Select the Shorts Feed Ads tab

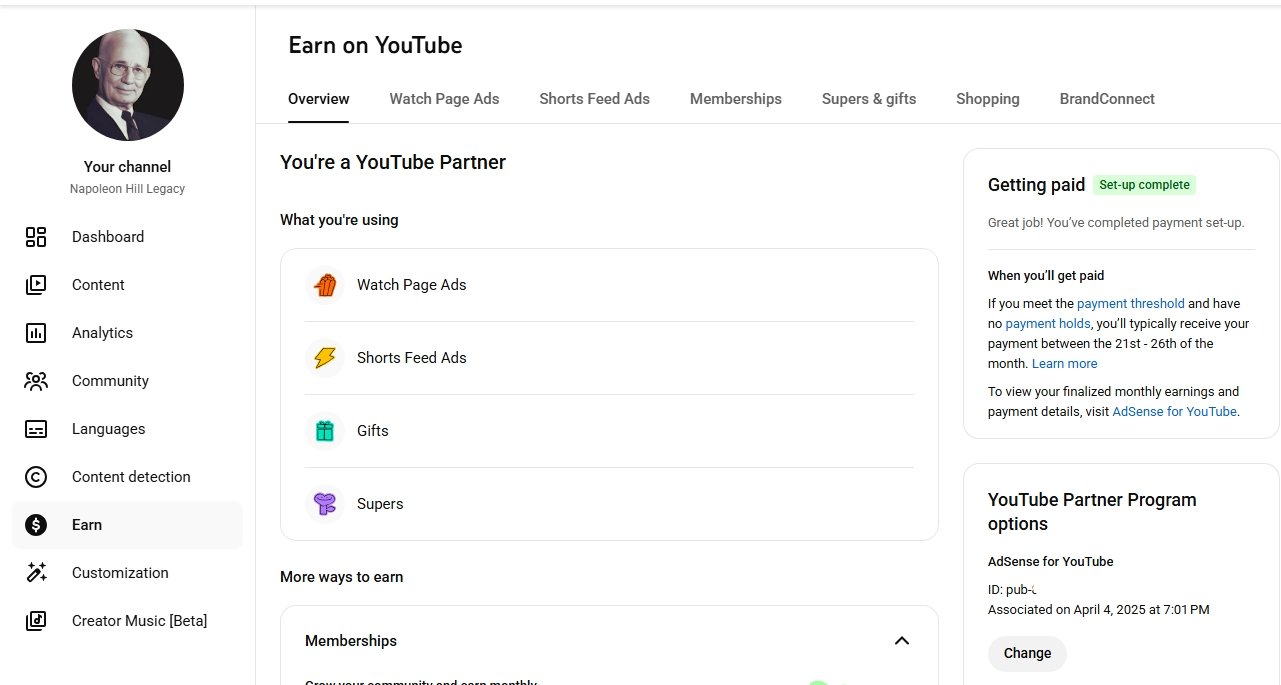point(594,99)
